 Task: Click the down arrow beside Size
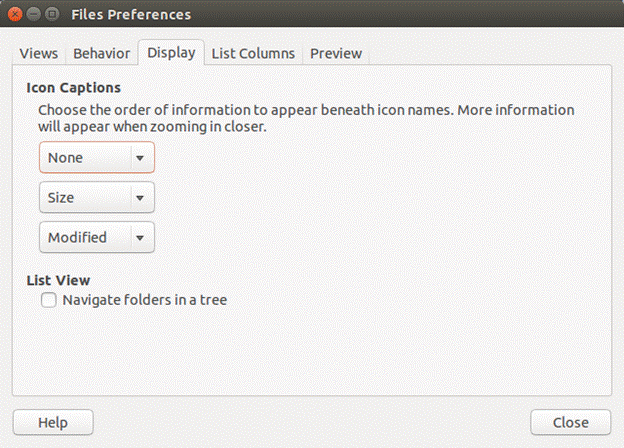141,198
